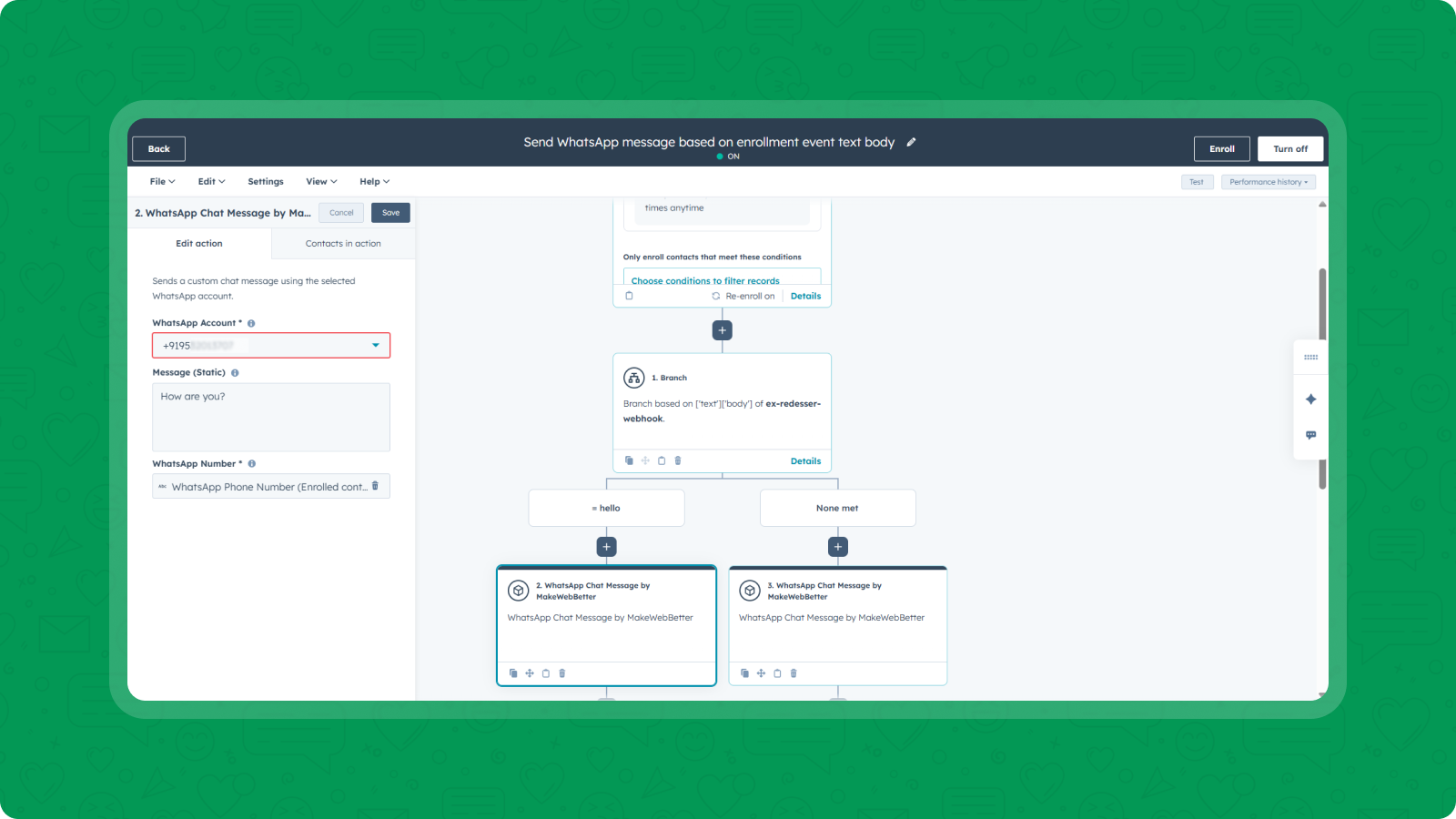Switch to the Contacts in action tab

point(343,243)
